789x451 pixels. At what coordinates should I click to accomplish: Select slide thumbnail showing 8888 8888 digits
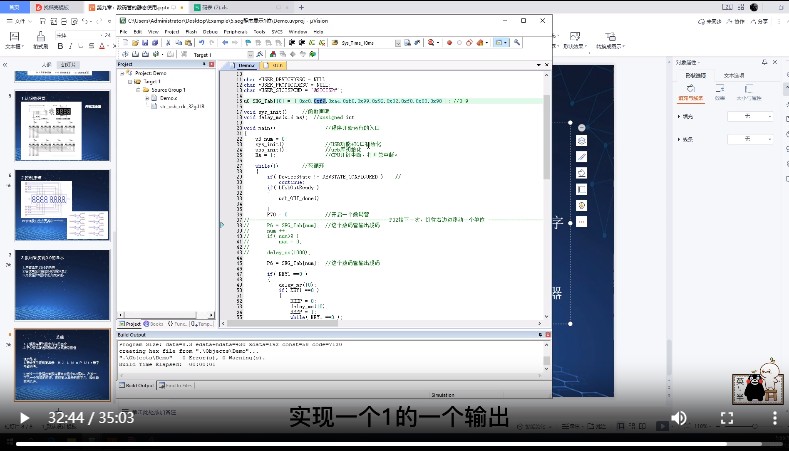[x=62, y=205]
